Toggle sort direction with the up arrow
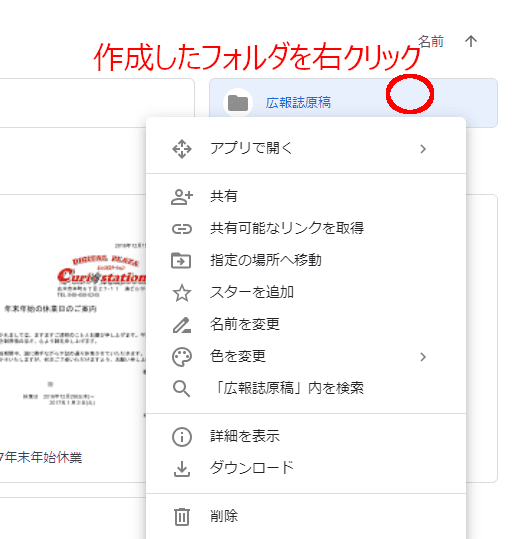This screenshot has width=520, height=539. 471,42
